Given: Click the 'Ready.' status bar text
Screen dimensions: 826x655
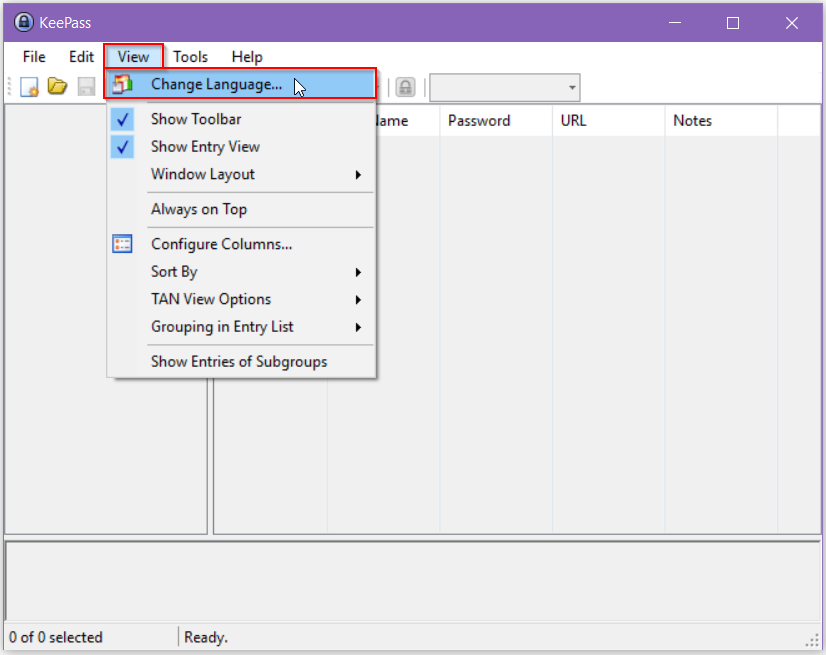Looking at the screenshot, I should pyautogui.click(x=206, y=637).
